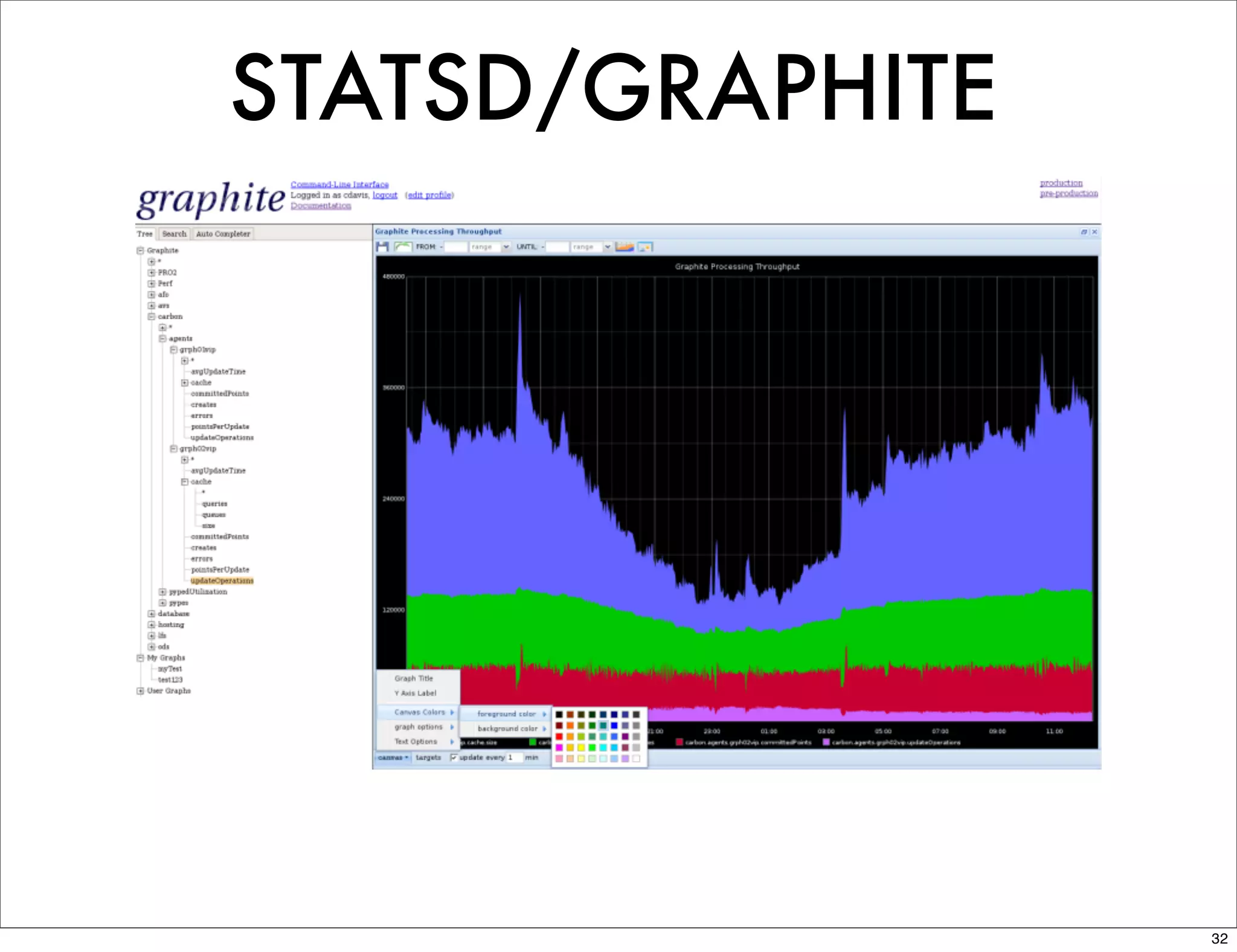Expand the database tree node
Viewport: 1237px width, 952px height.
point(152,614)
